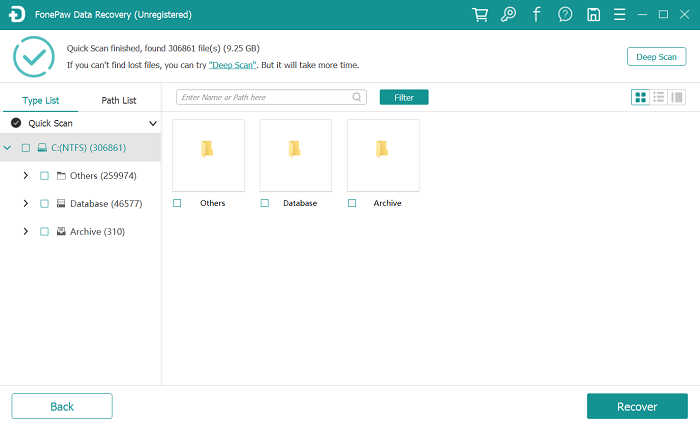Click the key register icon
Viewport: 700px width, 430px height.
(x=508, y=15)
